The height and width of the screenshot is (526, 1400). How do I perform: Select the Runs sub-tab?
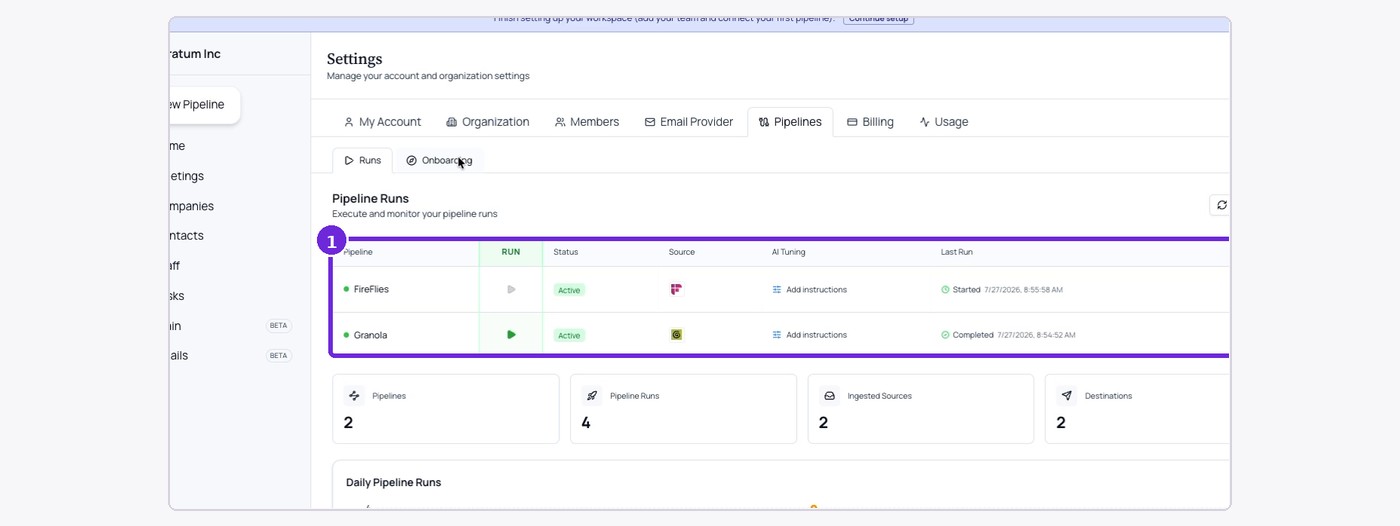pyautogui.click(x=362, y=160)
